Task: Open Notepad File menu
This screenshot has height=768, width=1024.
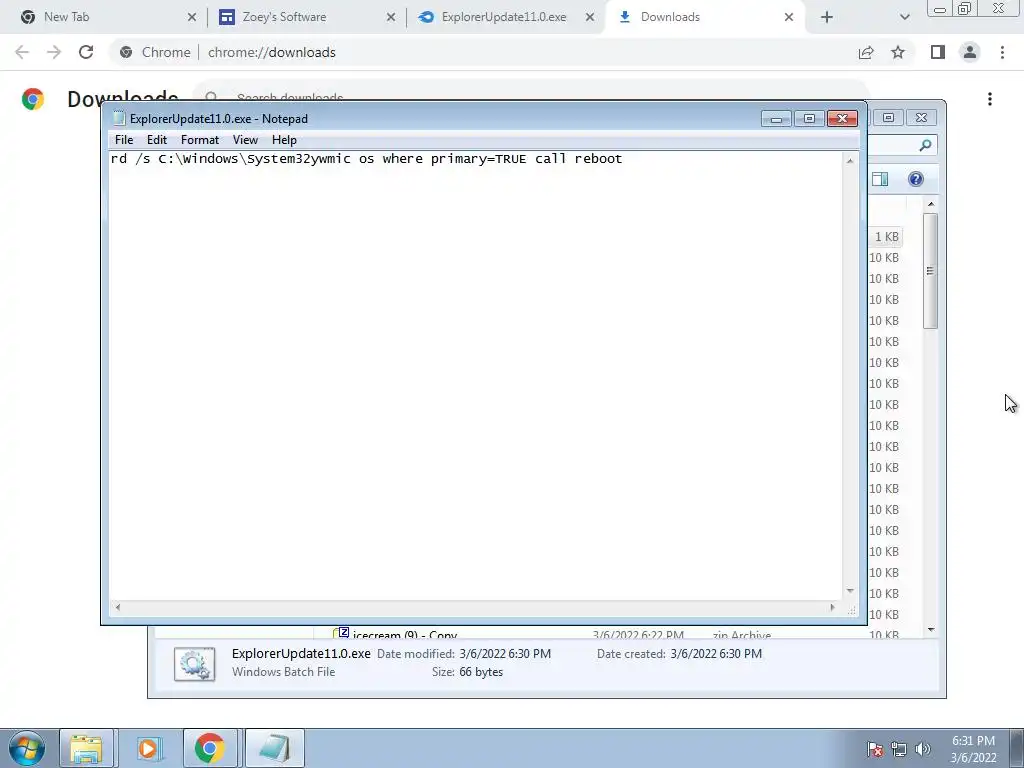Action: [x=123, y=140]
